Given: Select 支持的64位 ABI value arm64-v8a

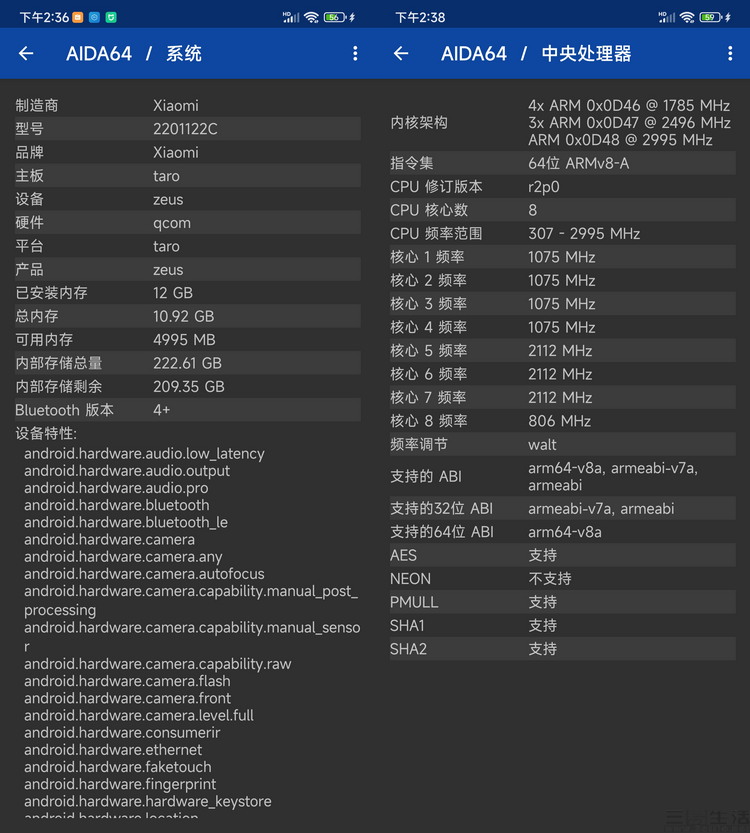Looking at the screenshot, I should (x=565, y=532).
